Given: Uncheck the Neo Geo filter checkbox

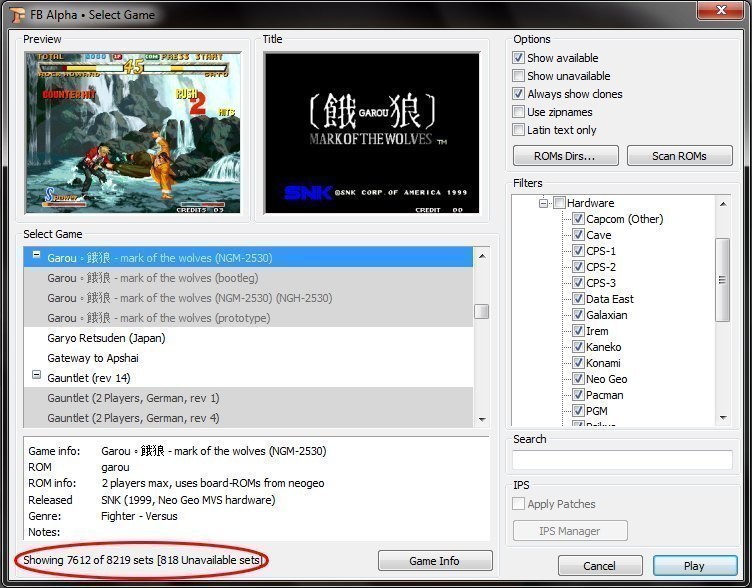Looking at the screenshot, I should 578,379.
